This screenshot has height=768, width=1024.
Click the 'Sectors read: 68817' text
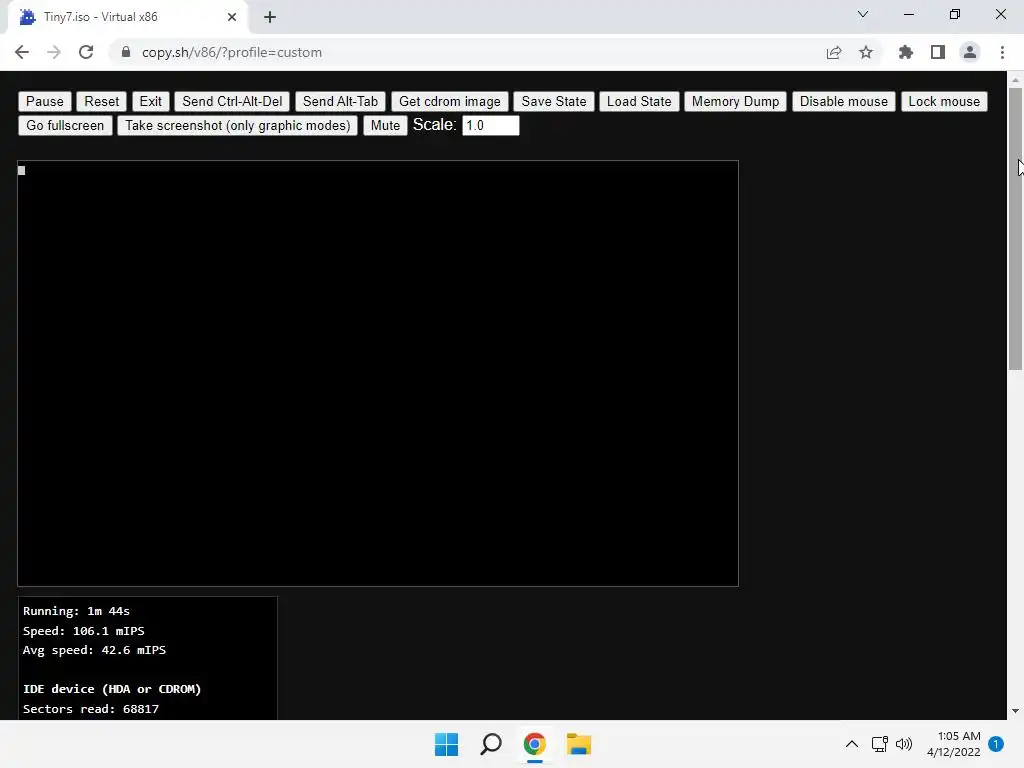(x=91, y=709)
